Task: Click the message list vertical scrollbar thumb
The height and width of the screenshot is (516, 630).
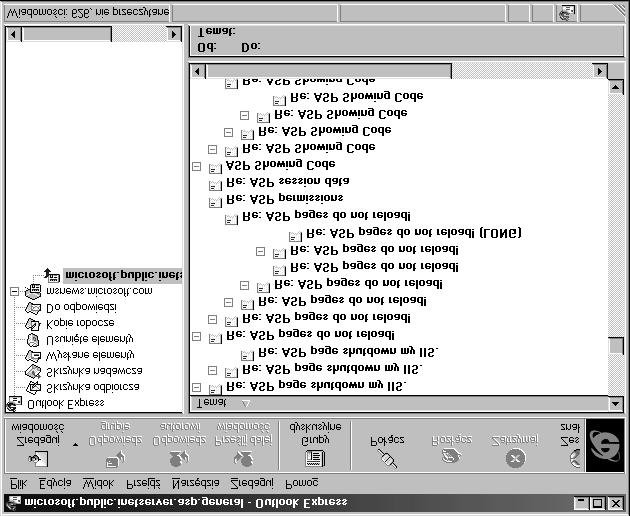Action: coord(616,346)
